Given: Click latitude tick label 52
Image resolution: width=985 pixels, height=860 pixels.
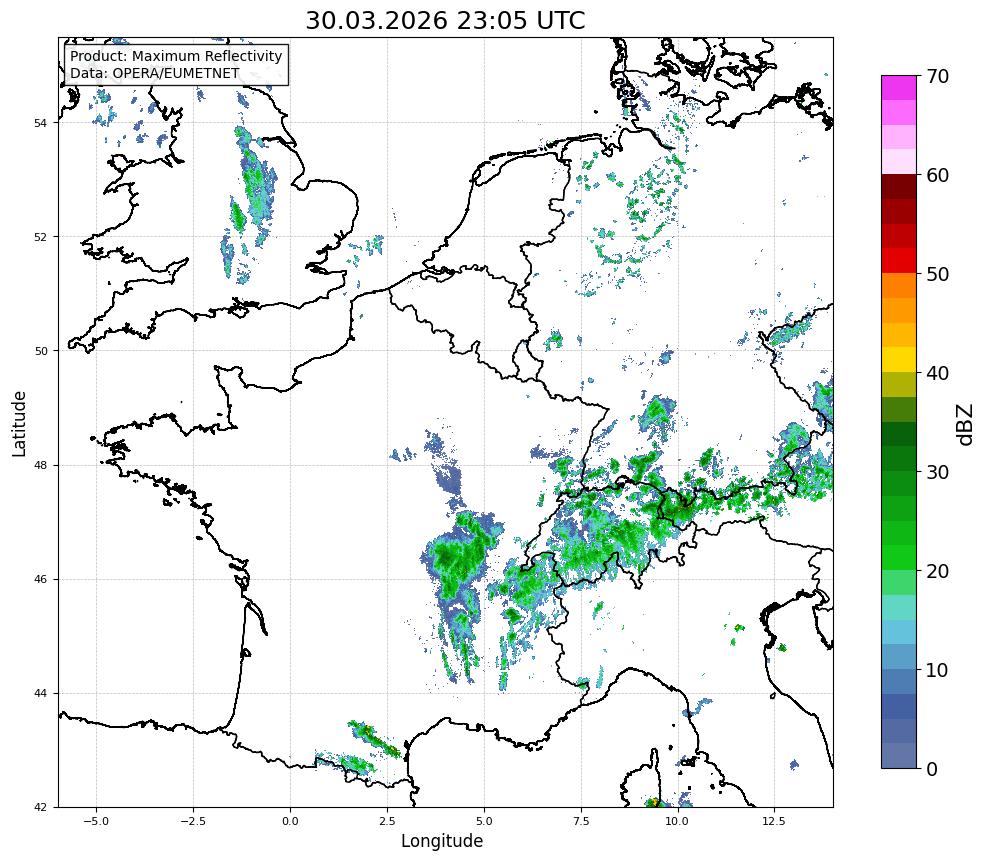Looking at the screenshot, I should tap(40, 237).
